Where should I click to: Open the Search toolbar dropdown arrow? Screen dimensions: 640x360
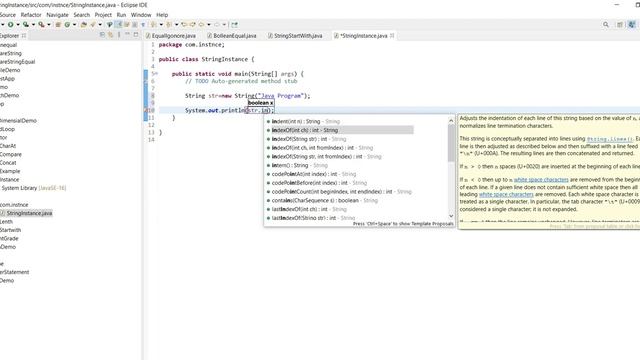tap(100, 24)
